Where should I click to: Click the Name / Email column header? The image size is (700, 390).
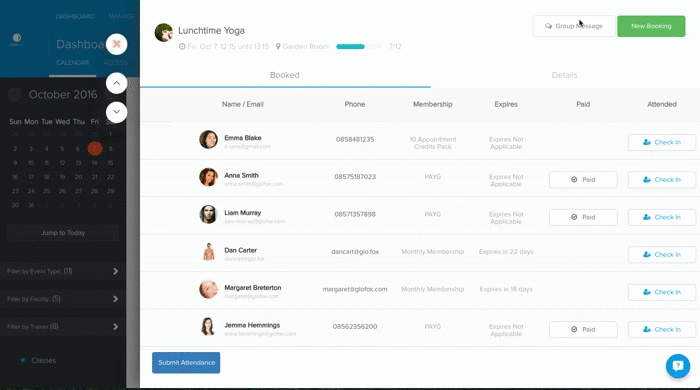tap(243, 104)
